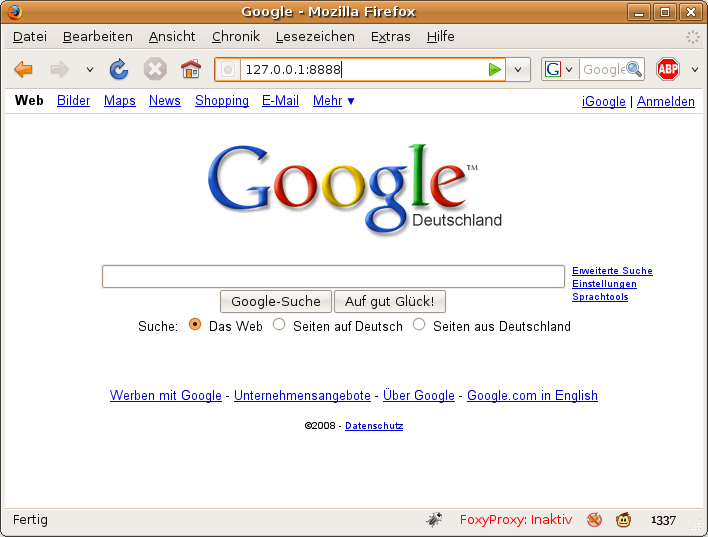Image resolution: width=708 pixels, height=537 pixels.
Task: Select the Das Web radio option
Action: 195,325
